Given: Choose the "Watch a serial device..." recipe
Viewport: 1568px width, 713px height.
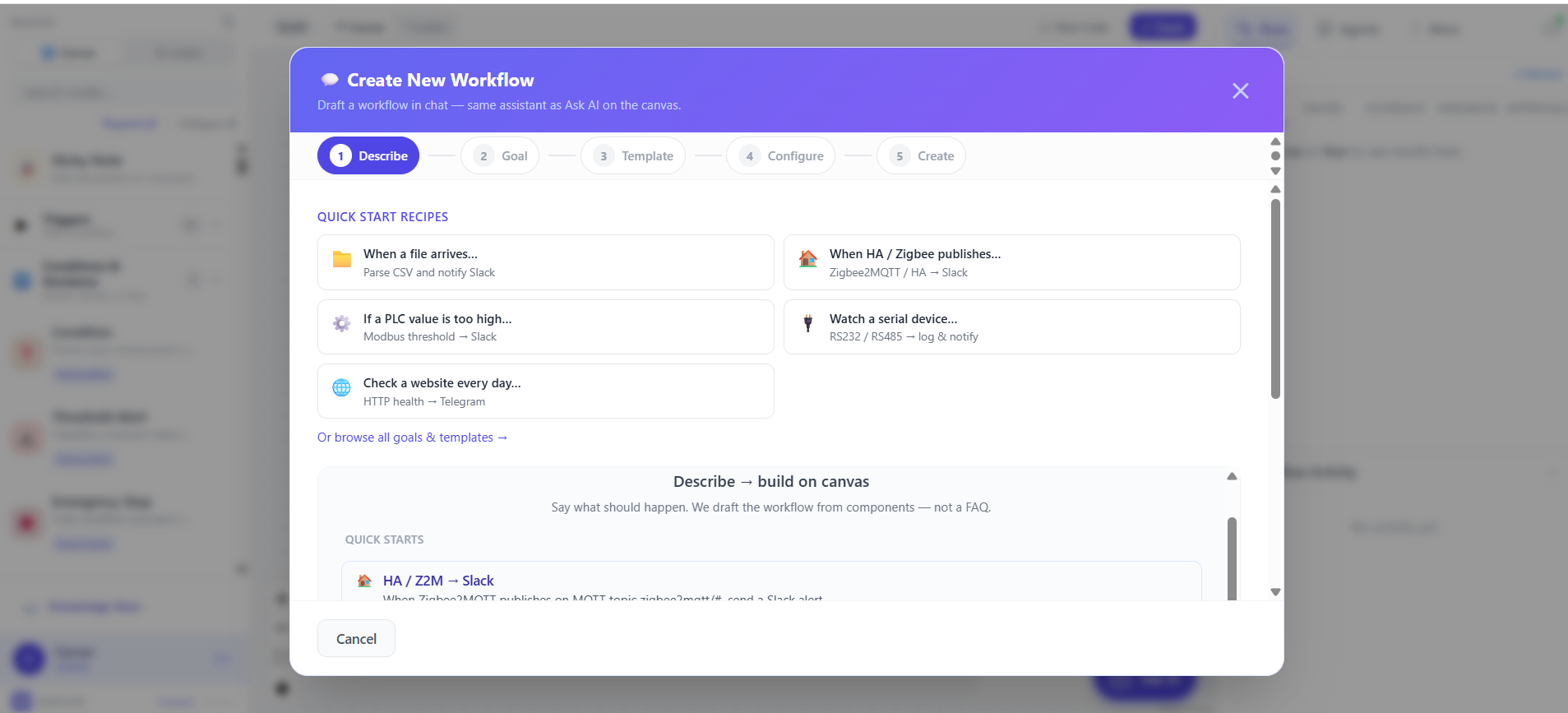Looking at the screenshot, I should [1012, 326].
